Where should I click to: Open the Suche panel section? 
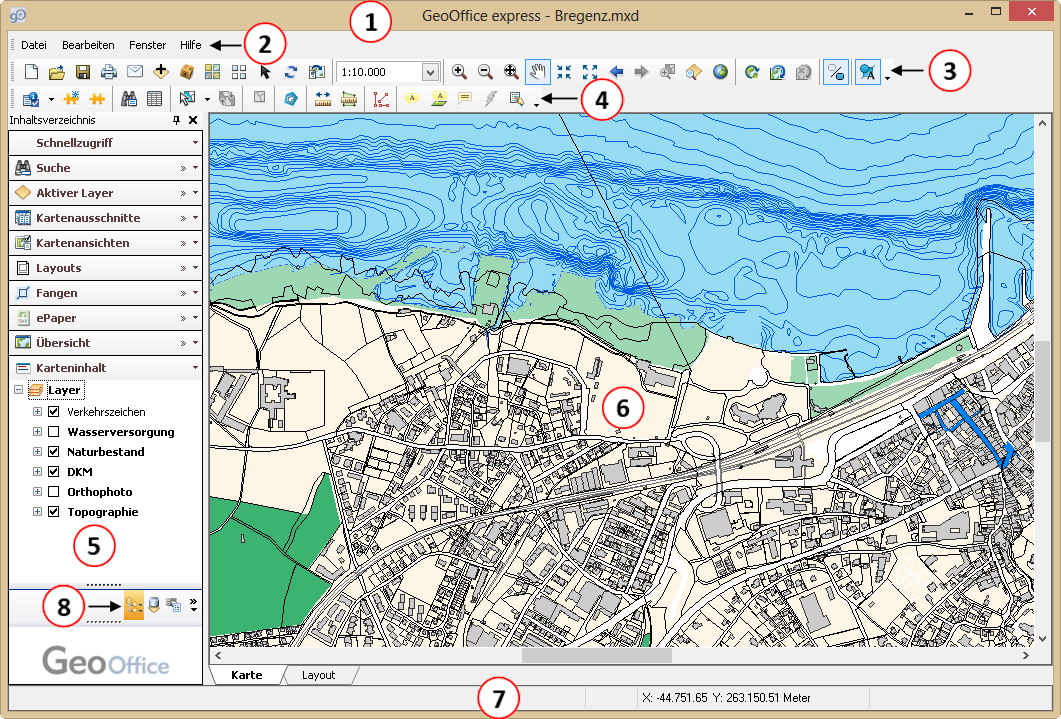(x=53, y=168)
